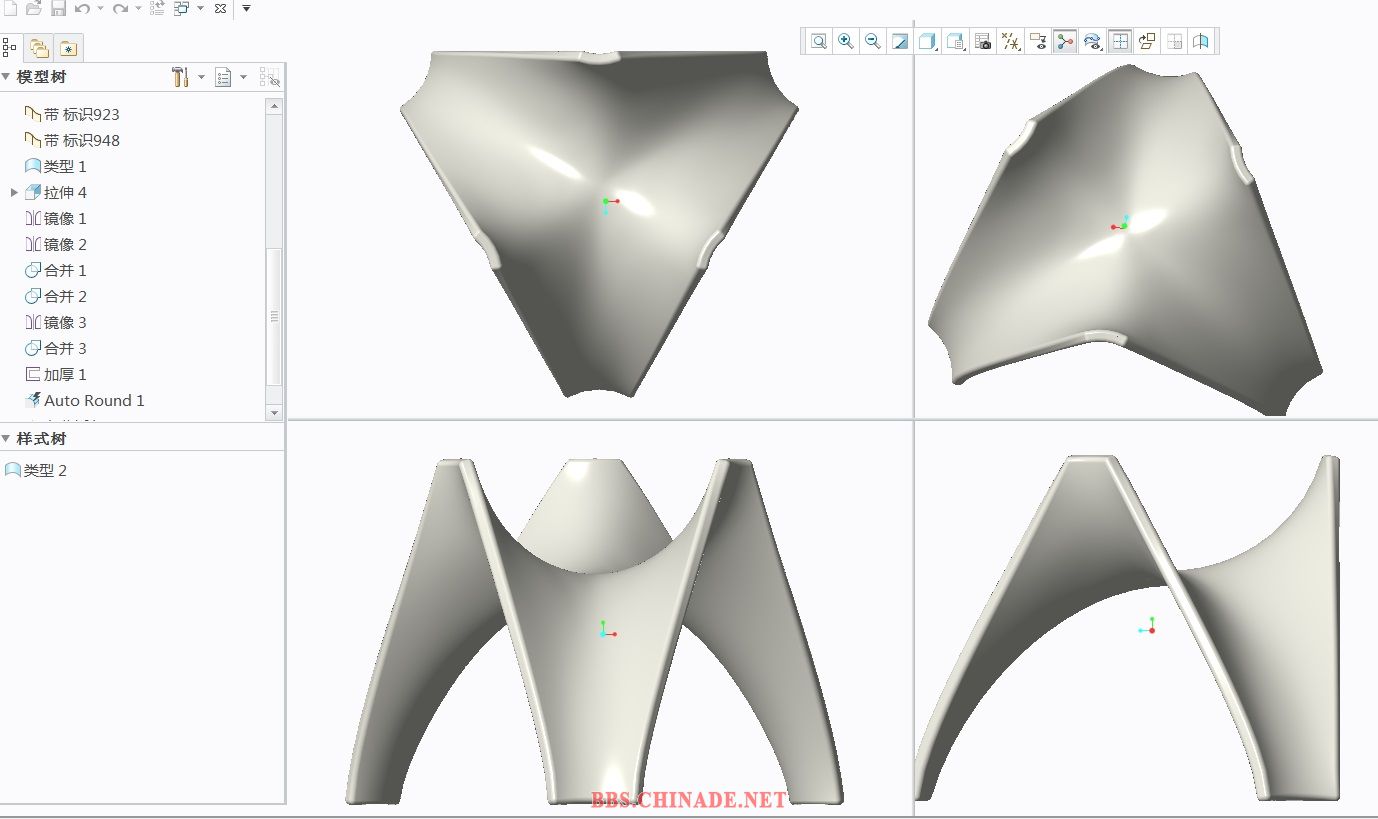Click the model tree Settings hammer icon
Viewport: 1378px width, 819px height.
(180, 77)
